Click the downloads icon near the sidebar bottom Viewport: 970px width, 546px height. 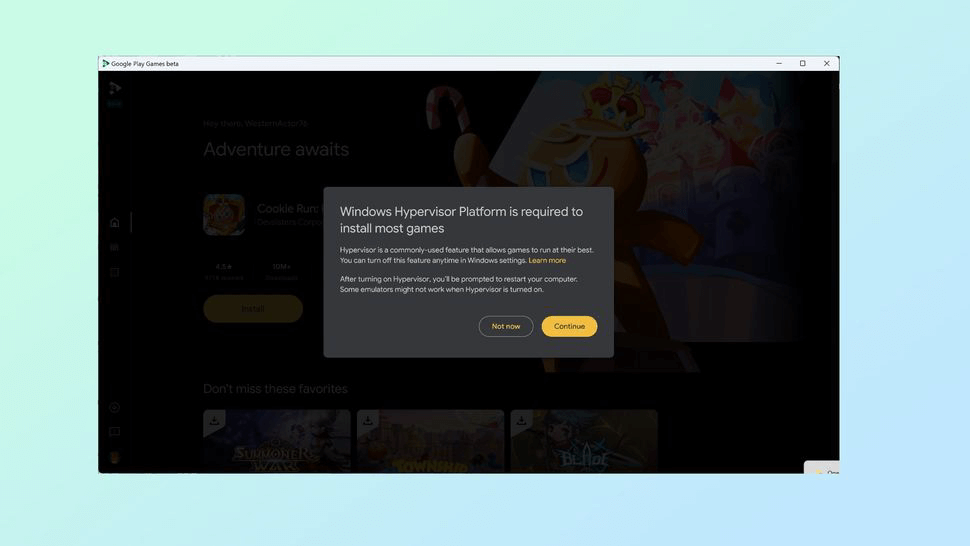click(114, 407)
